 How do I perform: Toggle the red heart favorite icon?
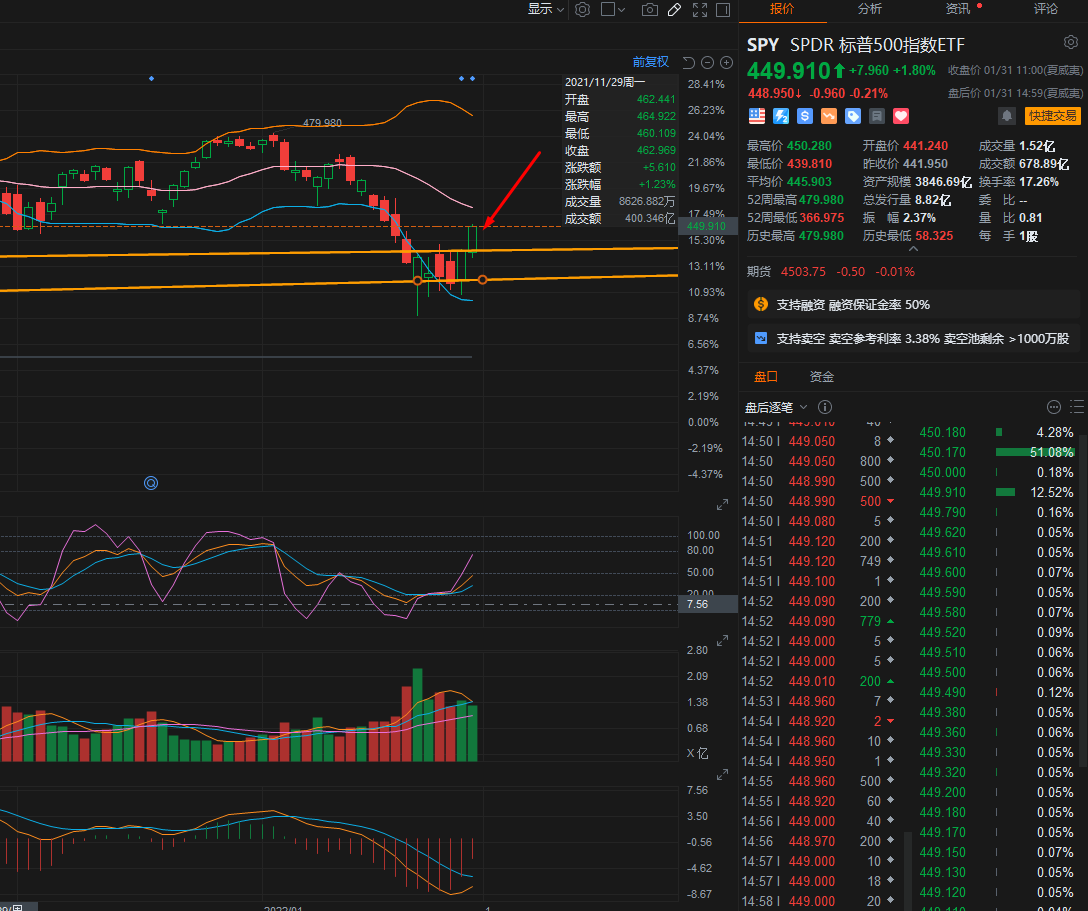click(901, 116)
